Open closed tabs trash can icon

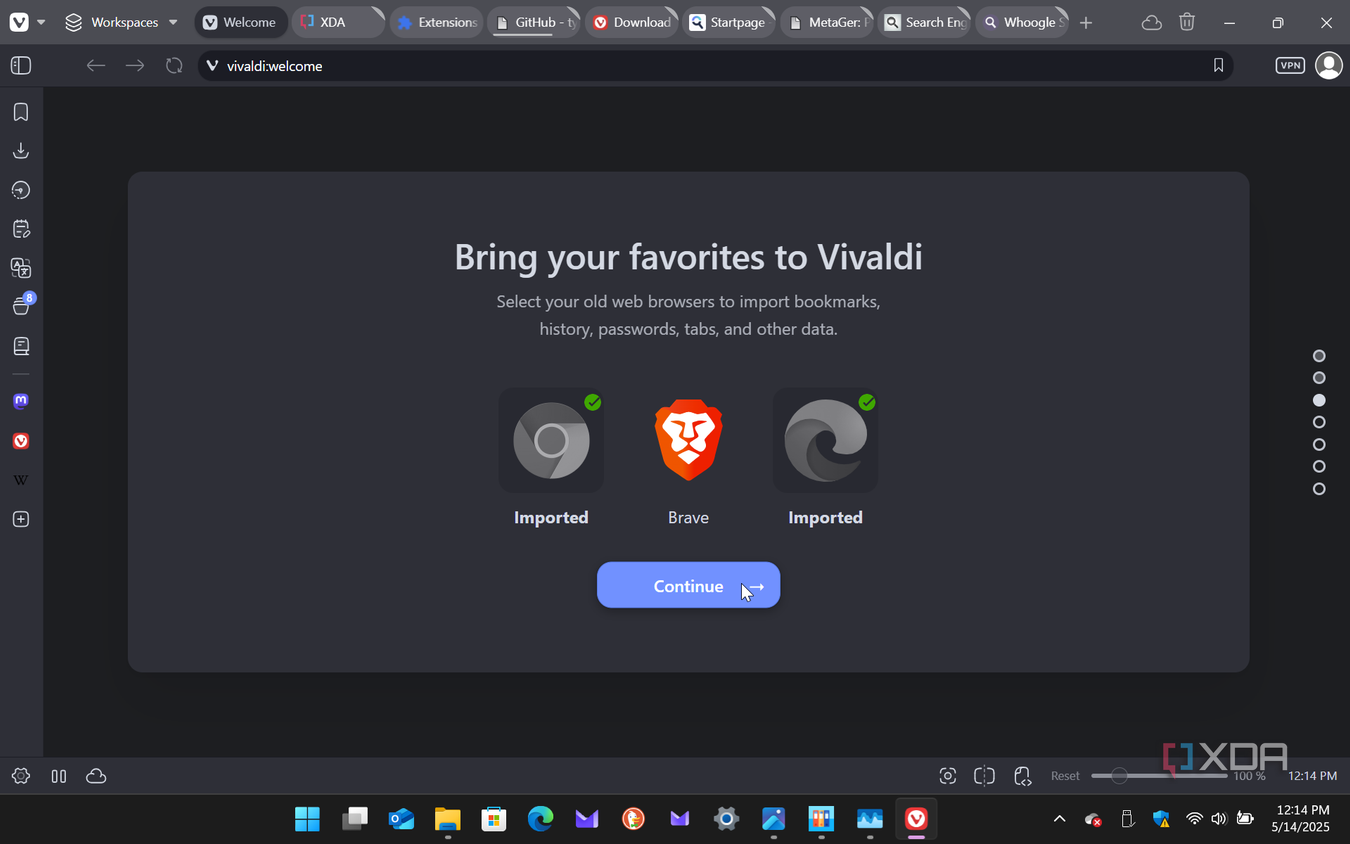point(1187,22)
